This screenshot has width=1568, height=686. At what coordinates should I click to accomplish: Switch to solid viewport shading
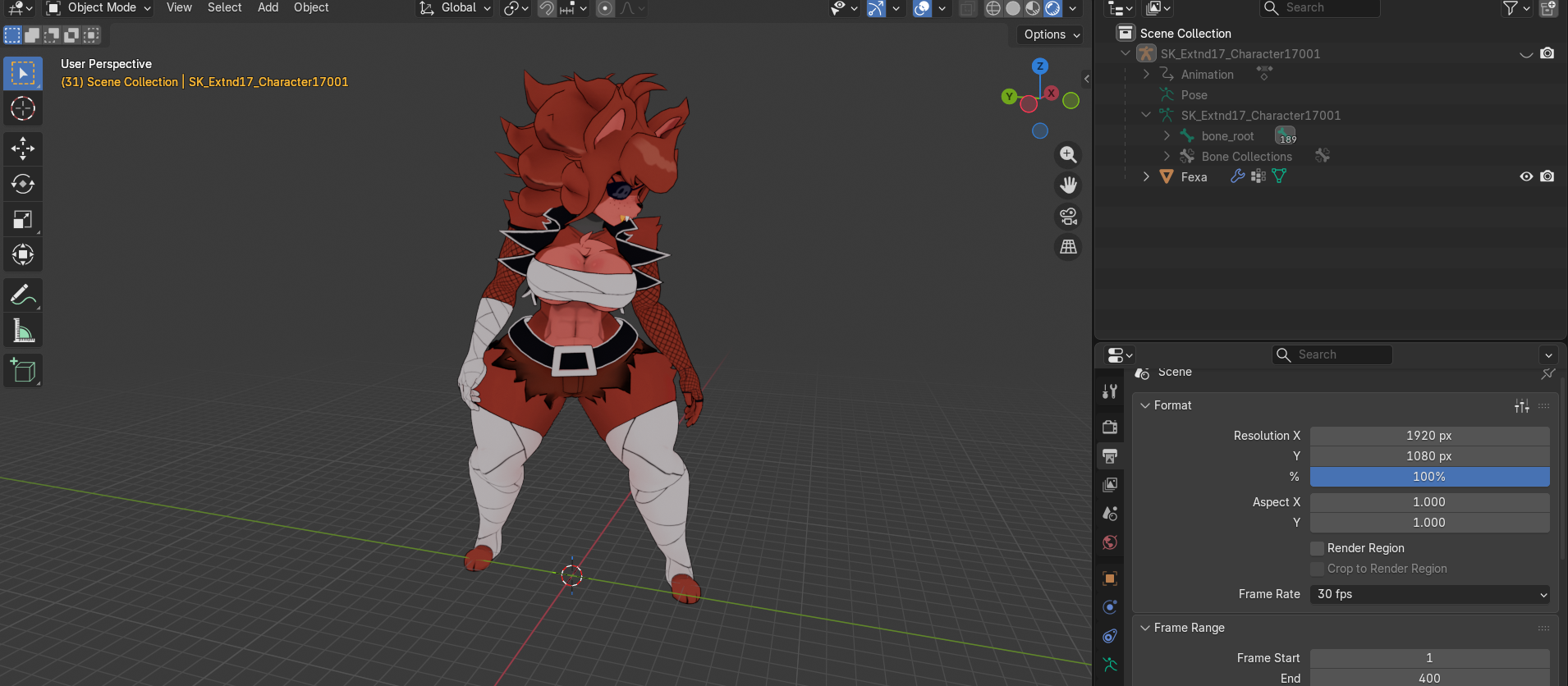(1013, 8)
